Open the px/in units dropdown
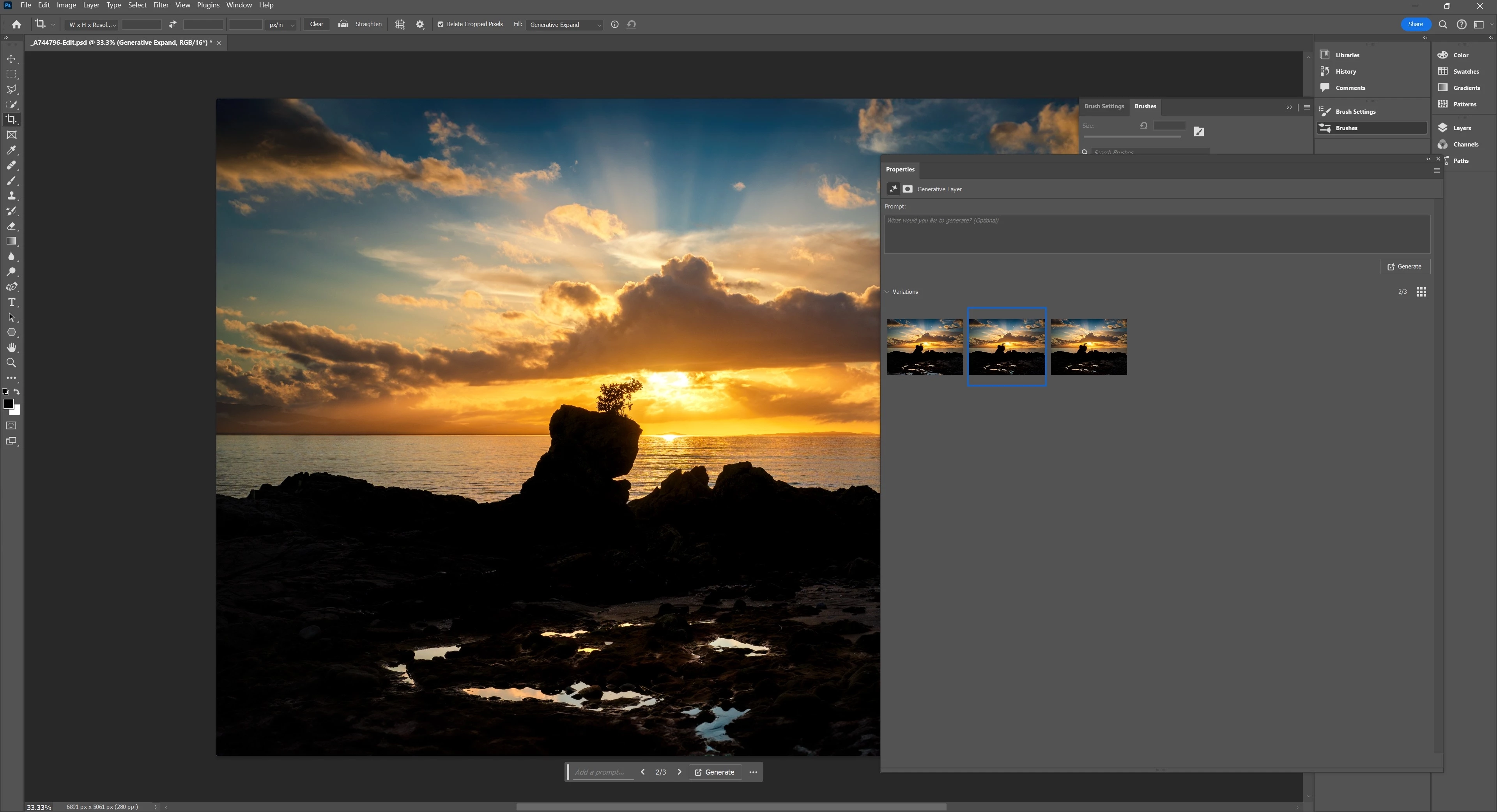This screenshot has height=812, width=1497. click(281, 25)
